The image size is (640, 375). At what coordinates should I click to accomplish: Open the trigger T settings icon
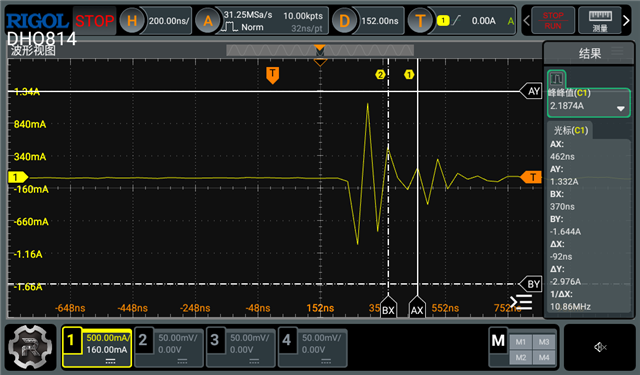[x=420, y=20]
